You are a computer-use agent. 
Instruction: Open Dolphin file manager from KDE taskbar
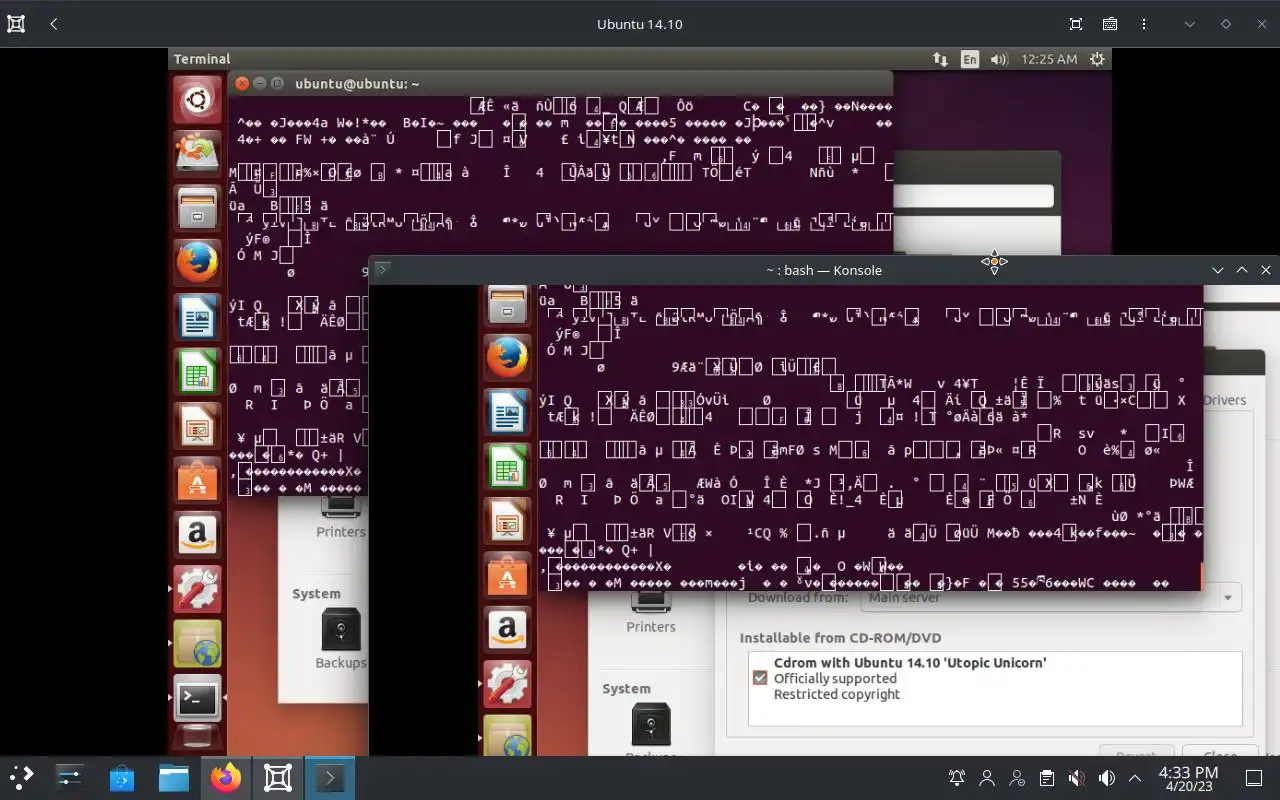point(174,777)
